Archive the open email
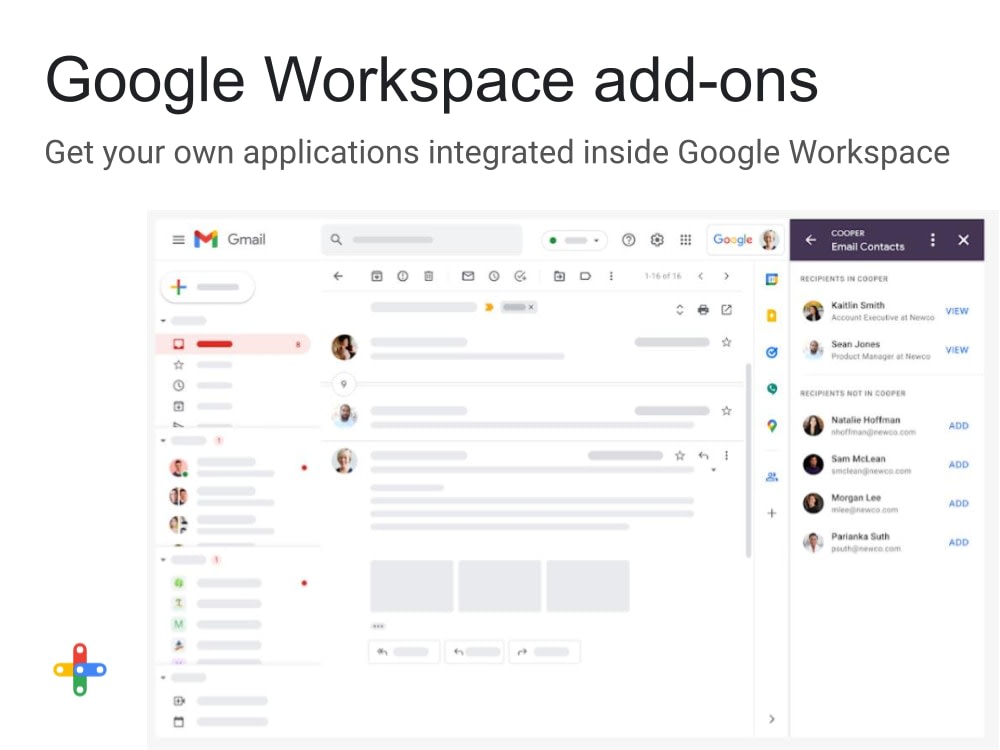This screenshot has height=750, width=1000. click(375, 276)
